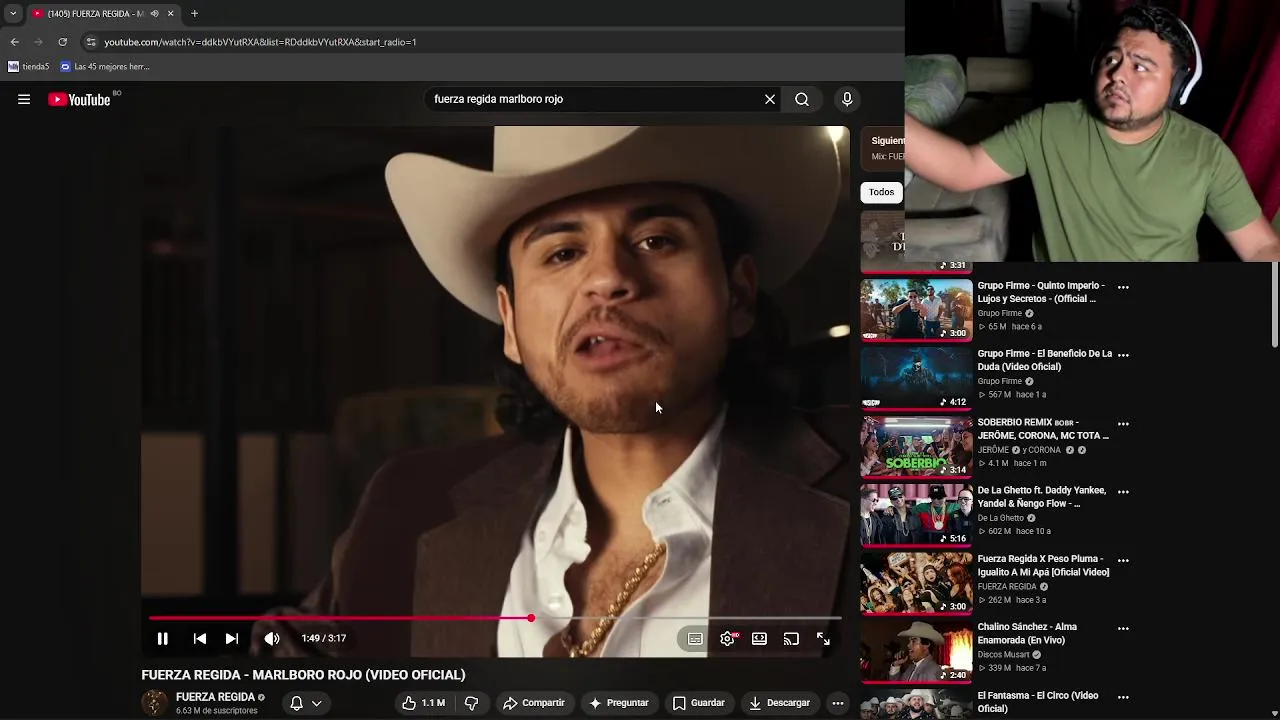Cast the video to a TV
The image size is (1280, 720).
[791, 639]
